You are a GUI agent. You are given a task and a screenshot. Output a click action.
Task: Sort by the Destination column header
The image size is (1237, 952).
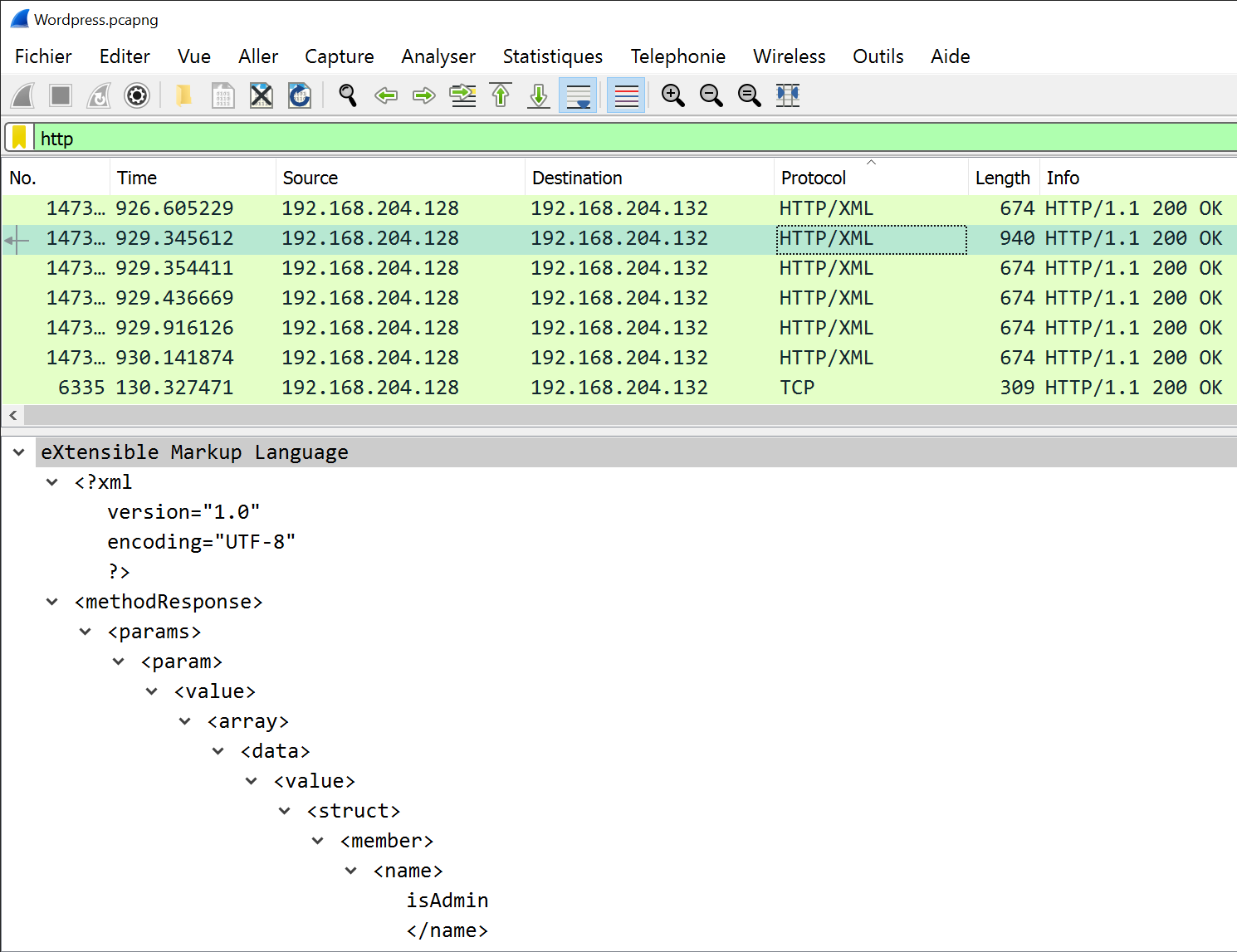649,178
